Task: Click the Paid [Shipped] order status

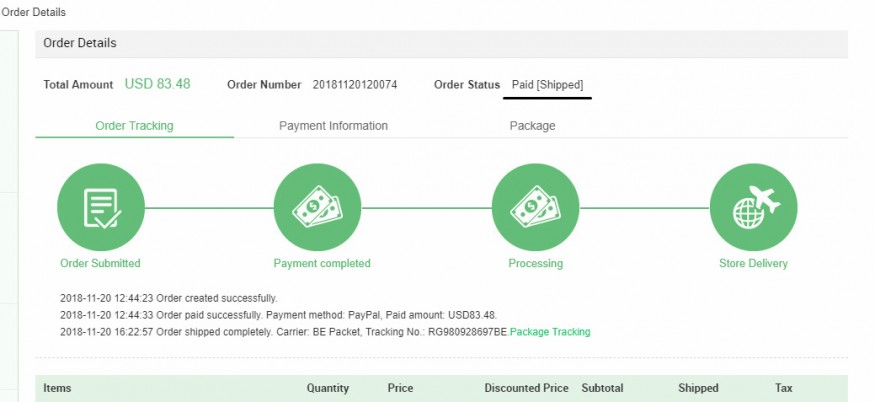Action: click(547, 85)
